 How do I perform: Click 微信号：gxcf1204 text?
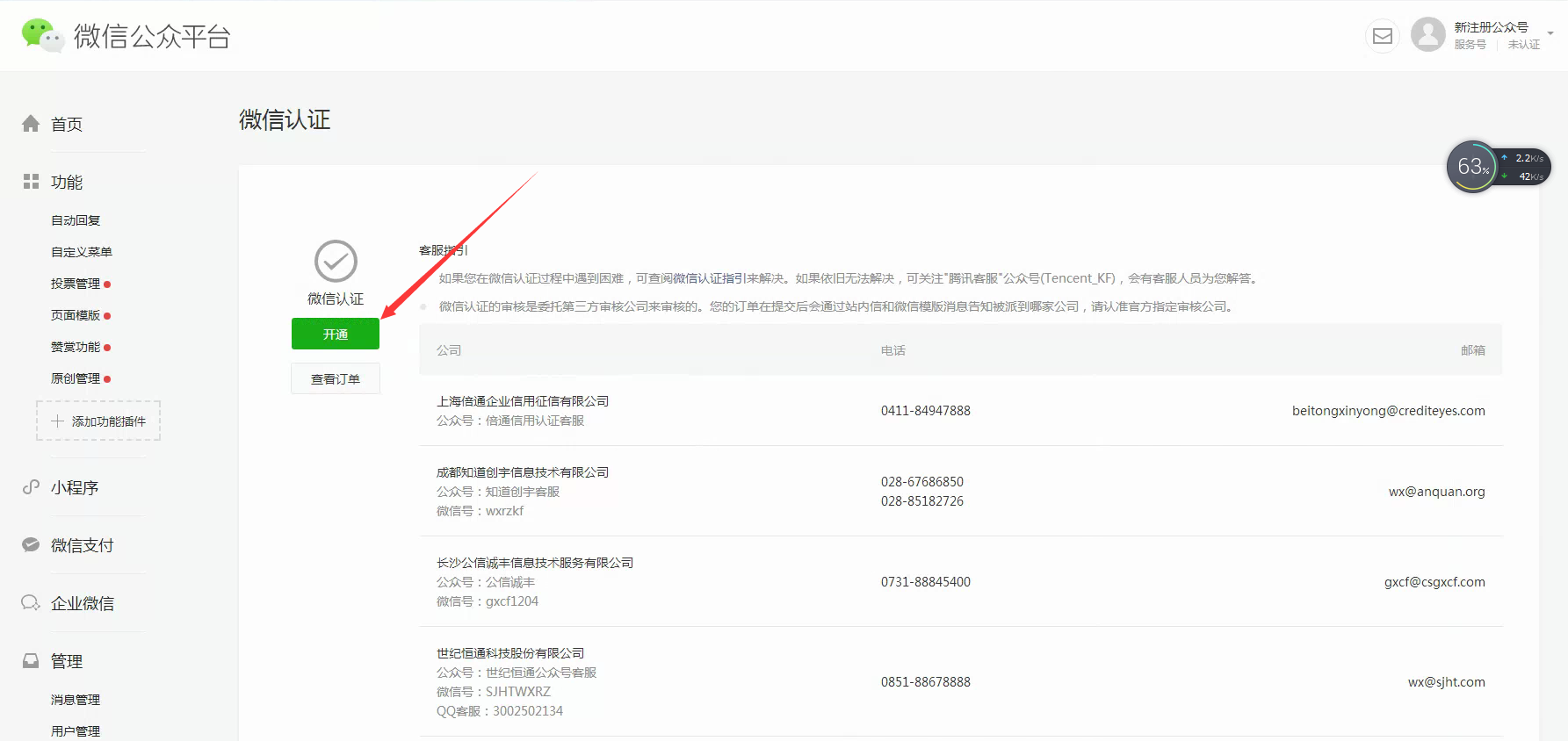(488, 601)
